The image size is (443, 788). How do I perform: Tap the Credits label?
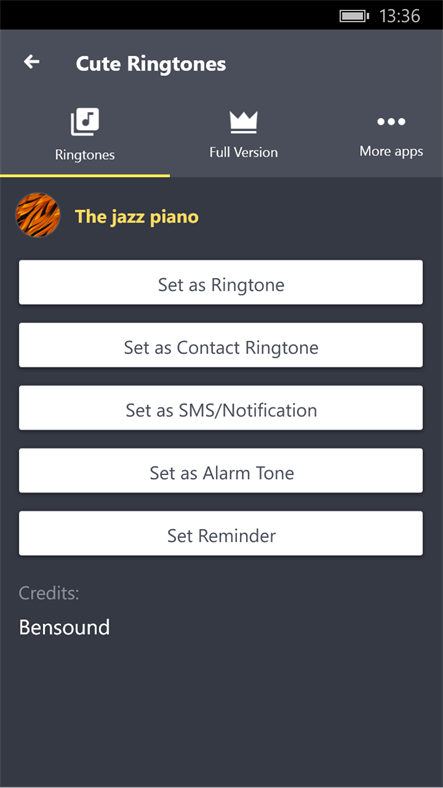click(x=49, y=593)
